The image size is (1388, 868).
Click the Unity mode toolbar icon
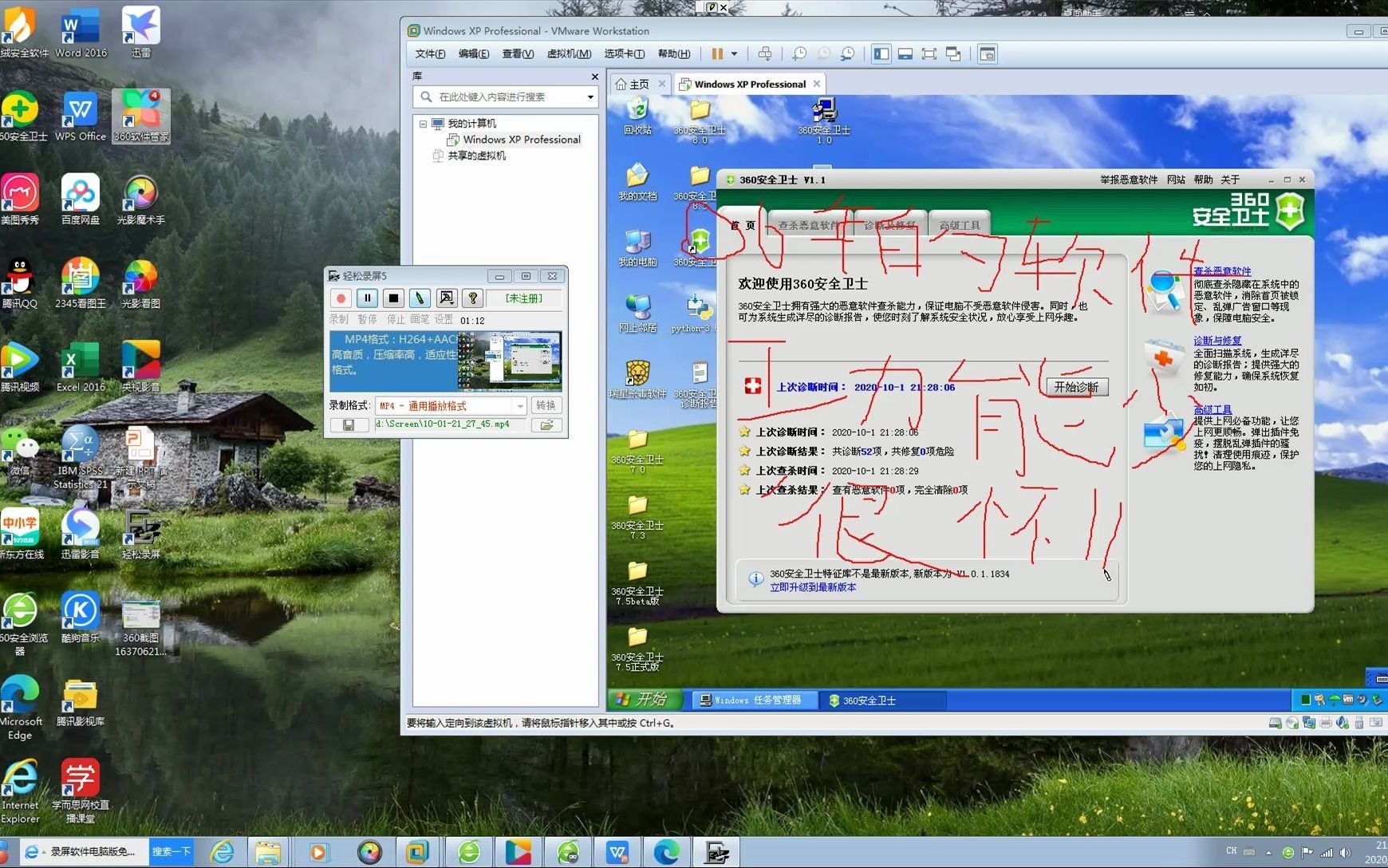[953, 54]
